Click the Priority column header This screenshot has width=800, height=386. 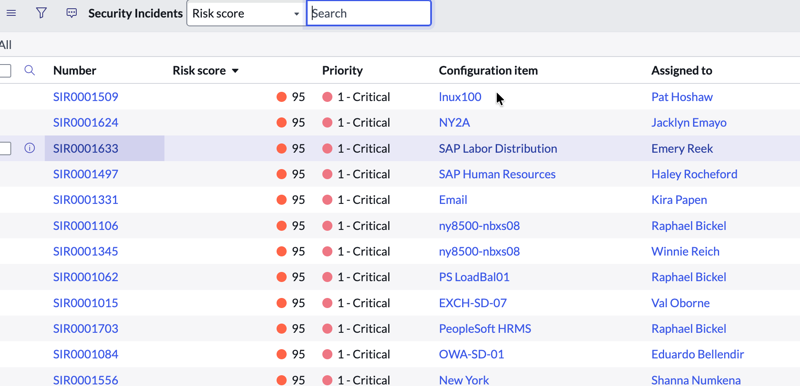[342, 70]
